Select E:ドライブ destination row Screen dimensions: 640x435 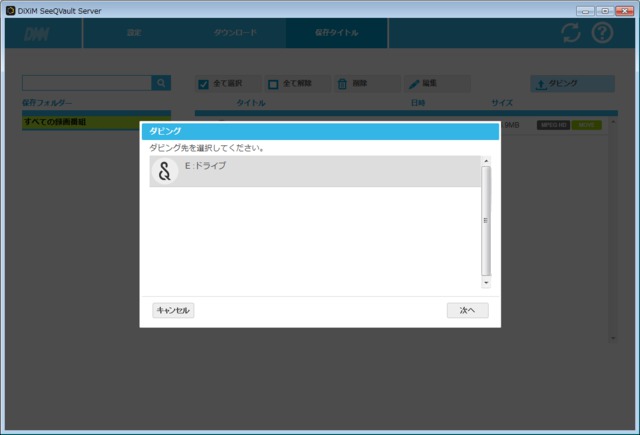315,171
